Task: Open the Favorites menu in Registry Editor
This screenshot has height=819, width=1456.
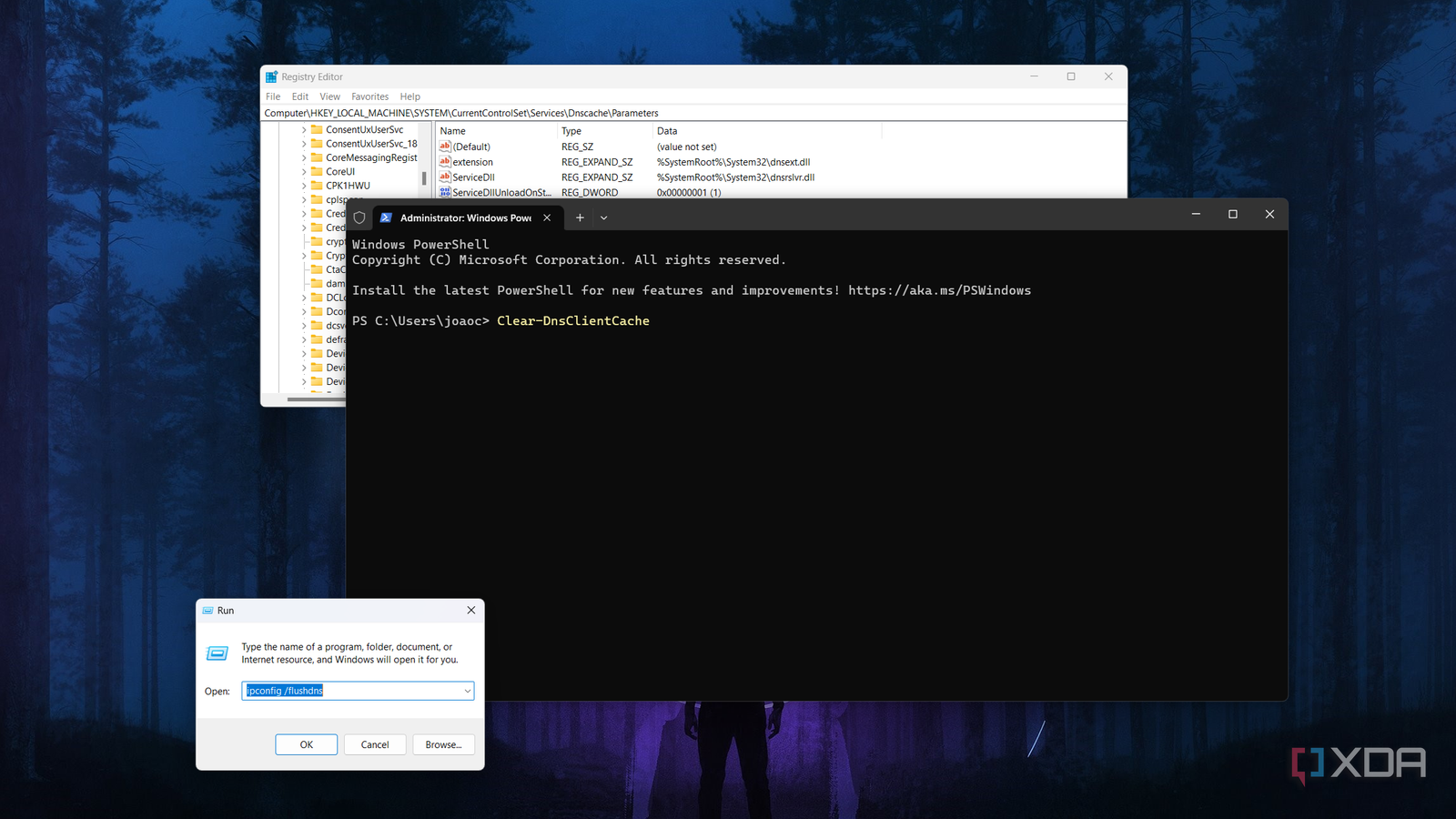Action: pos(369,96)
